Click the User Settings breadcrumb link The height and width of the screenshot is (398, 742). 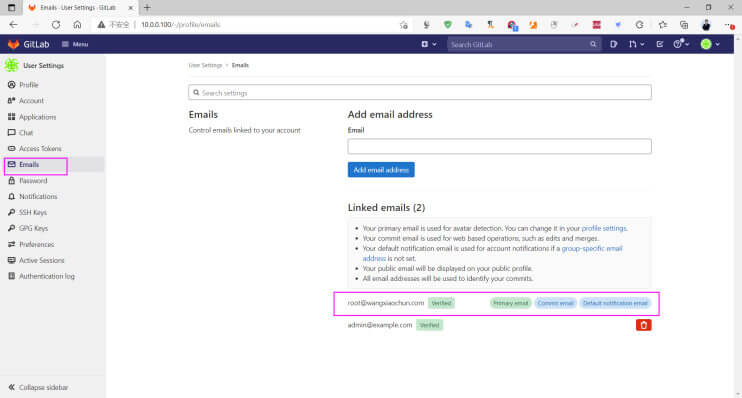pyautogui.click(x=205, y=65)
